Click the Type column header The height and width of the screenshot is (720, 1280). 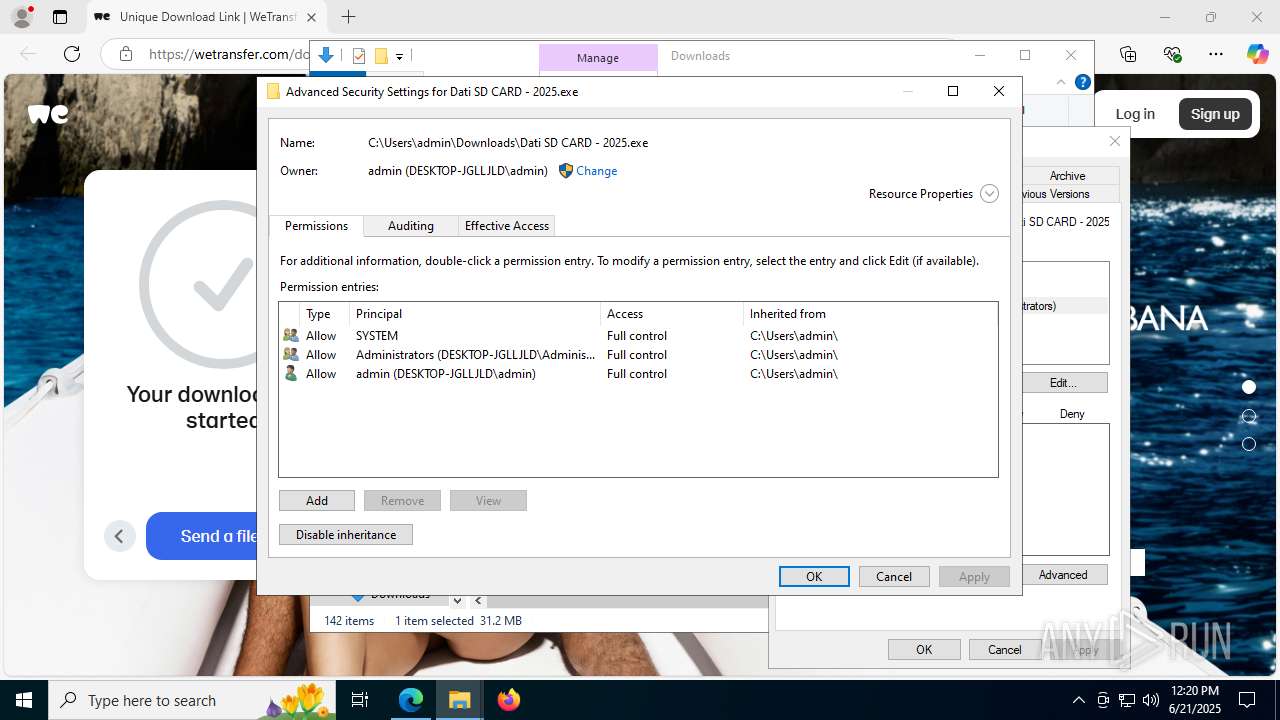tap(326, 314)
